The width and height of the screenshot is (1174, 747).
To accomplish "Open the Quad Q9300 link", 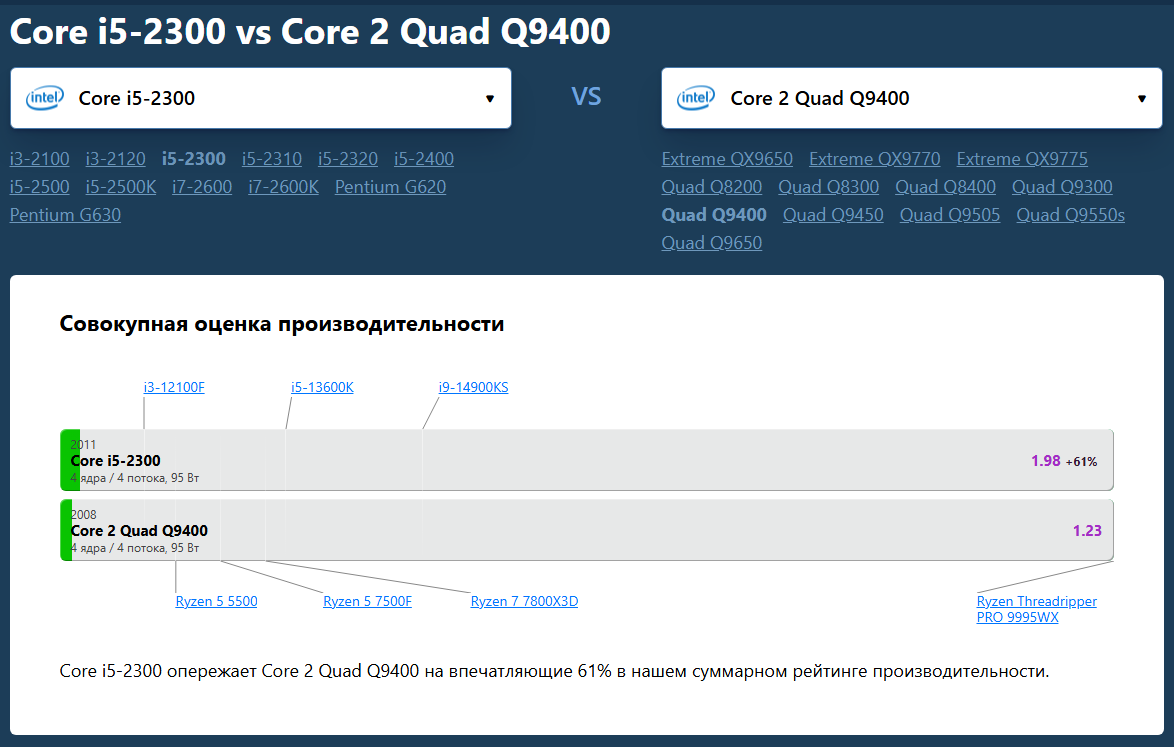I will point(1062,186).
